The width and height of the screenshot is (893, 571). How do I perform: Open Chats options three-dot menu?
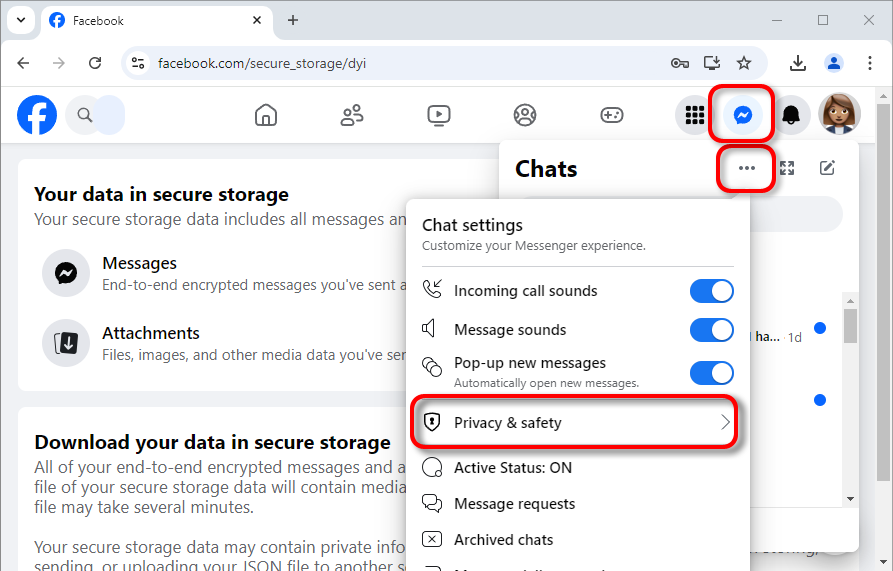point(747,168)
